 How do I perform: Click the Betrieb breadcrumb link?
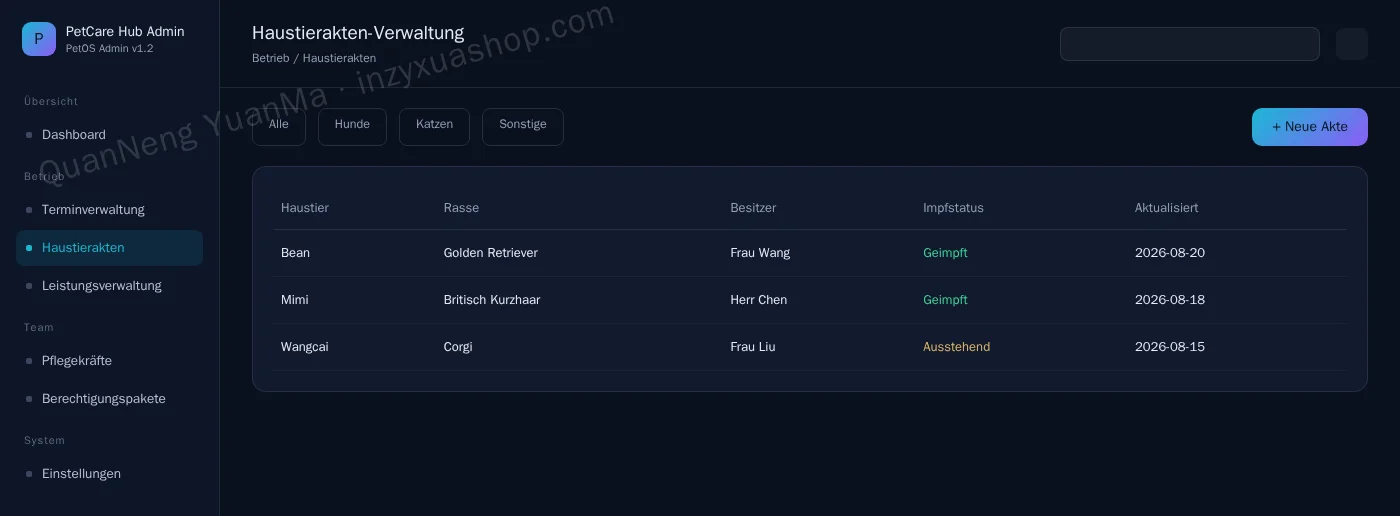point(270,58)
